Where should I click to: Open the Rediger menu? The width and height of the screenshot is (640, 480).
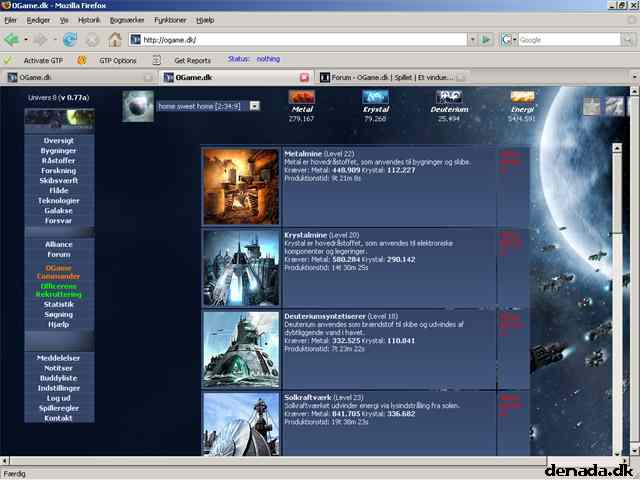coord(38,20)
